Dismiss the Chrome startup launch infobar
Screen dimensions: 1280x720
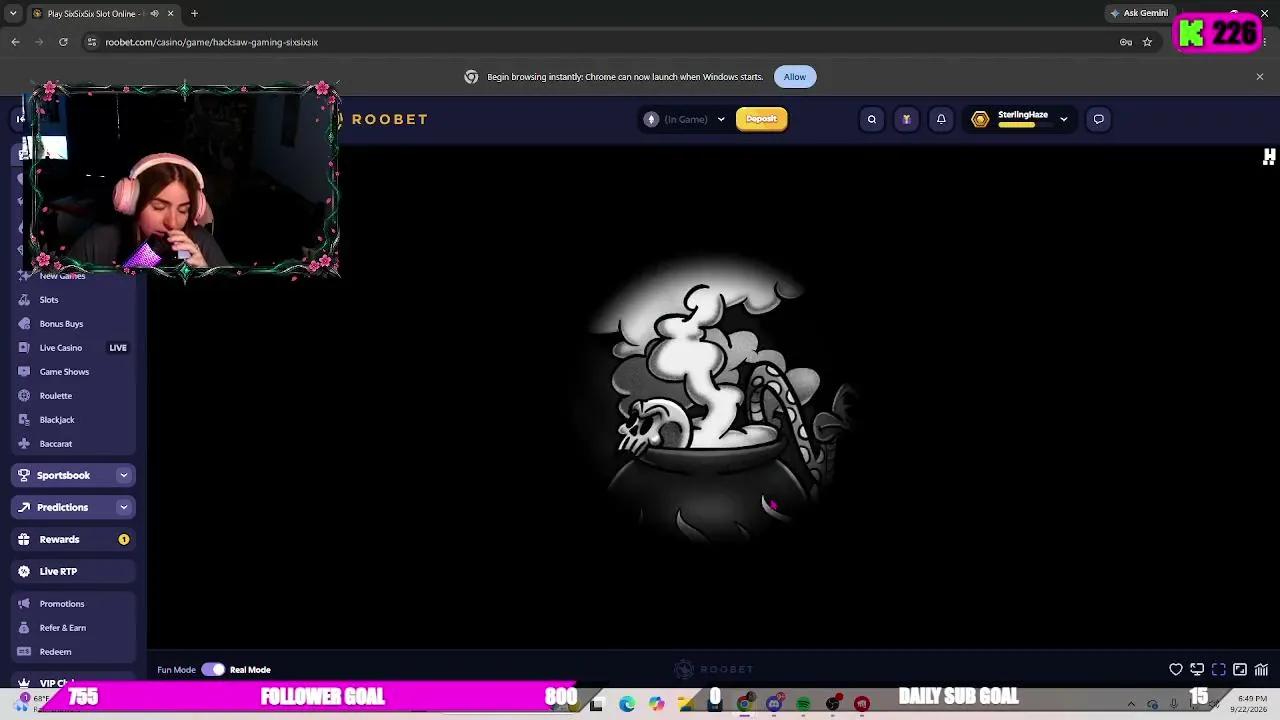coord(1260,77)
